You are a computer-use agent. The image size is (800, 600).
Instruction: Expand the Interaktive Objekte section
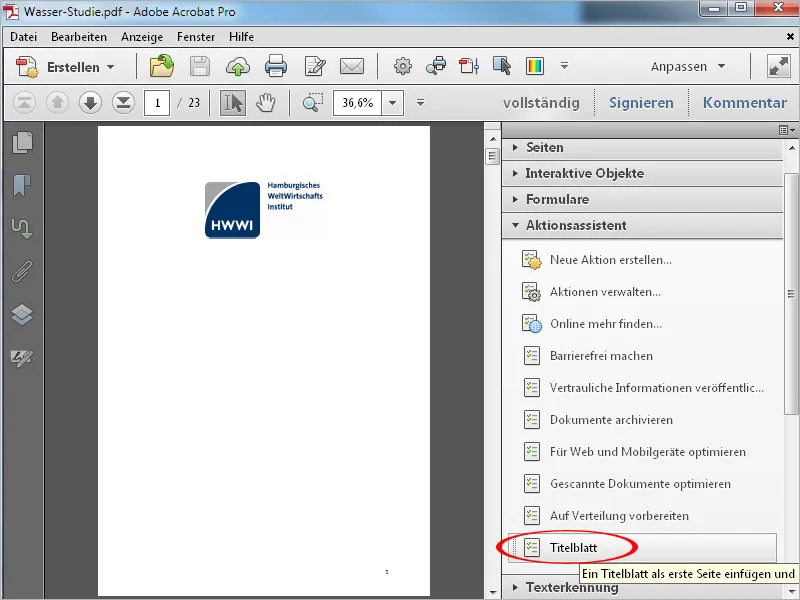pos(642,173)
